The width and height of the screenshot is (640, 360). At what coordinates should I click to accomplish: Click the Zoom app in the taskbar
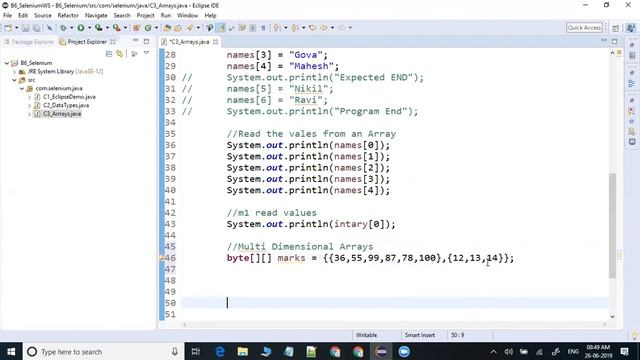404,351
